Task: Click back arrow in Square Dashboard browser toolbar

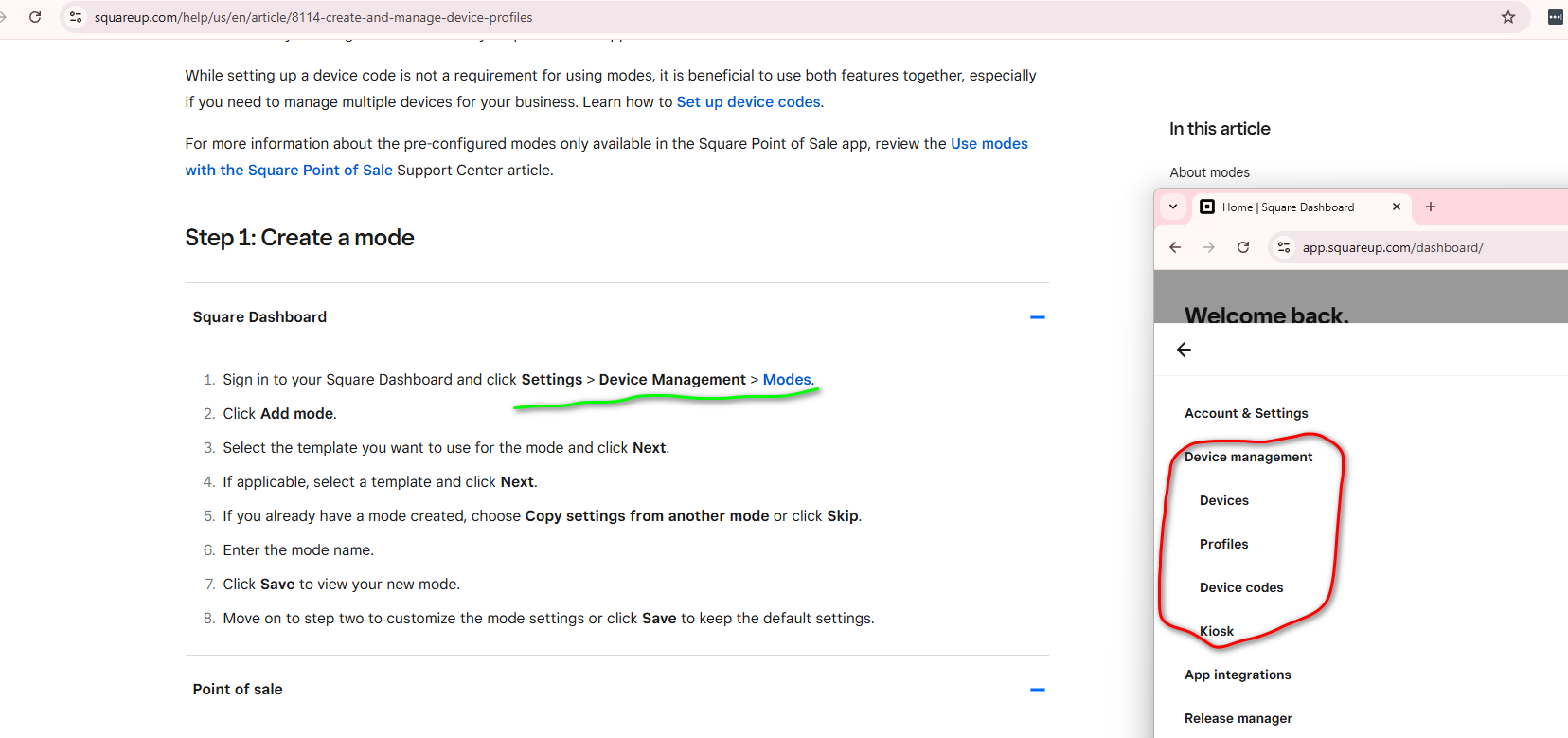Action: (1175, 247)
